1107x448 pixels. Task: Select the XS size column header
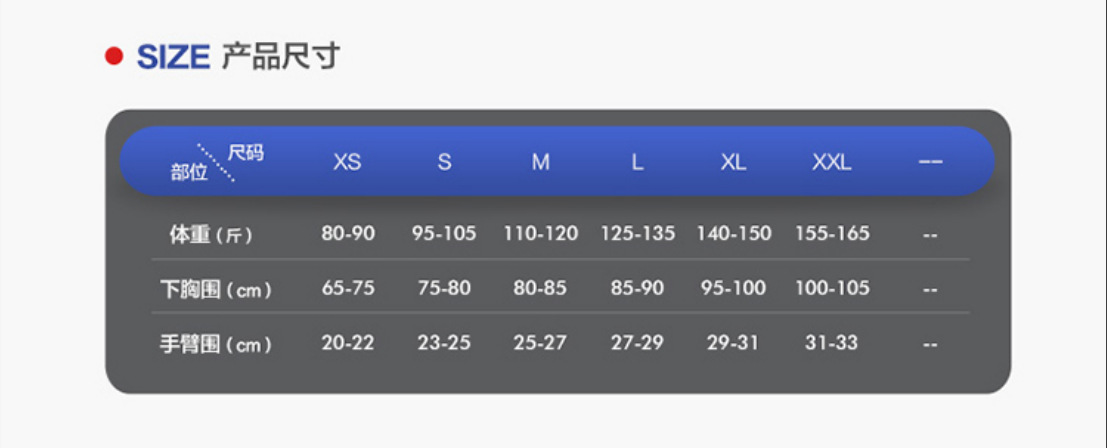coord(347,162)
